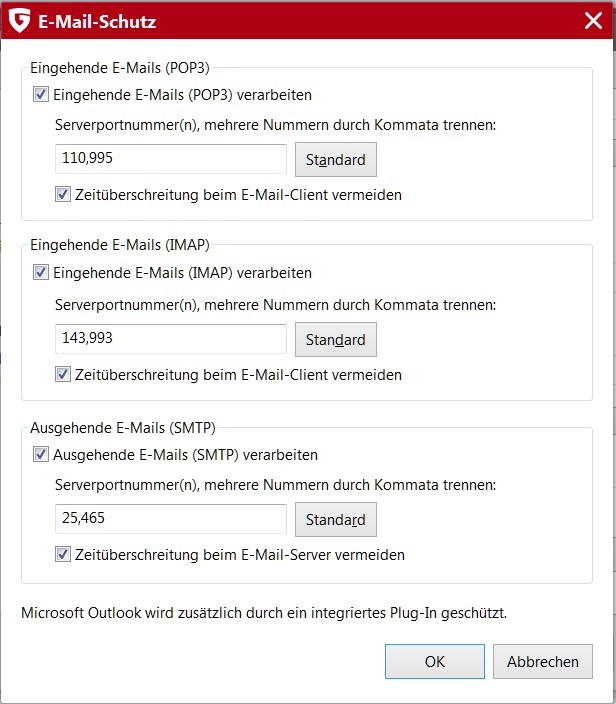The height and width of the screenshot is (704, 616).
Task: Uncheck POP3 'Zeitüberschreitung beim E-Mail-Client vermeiden'
Action: (63, 195)
